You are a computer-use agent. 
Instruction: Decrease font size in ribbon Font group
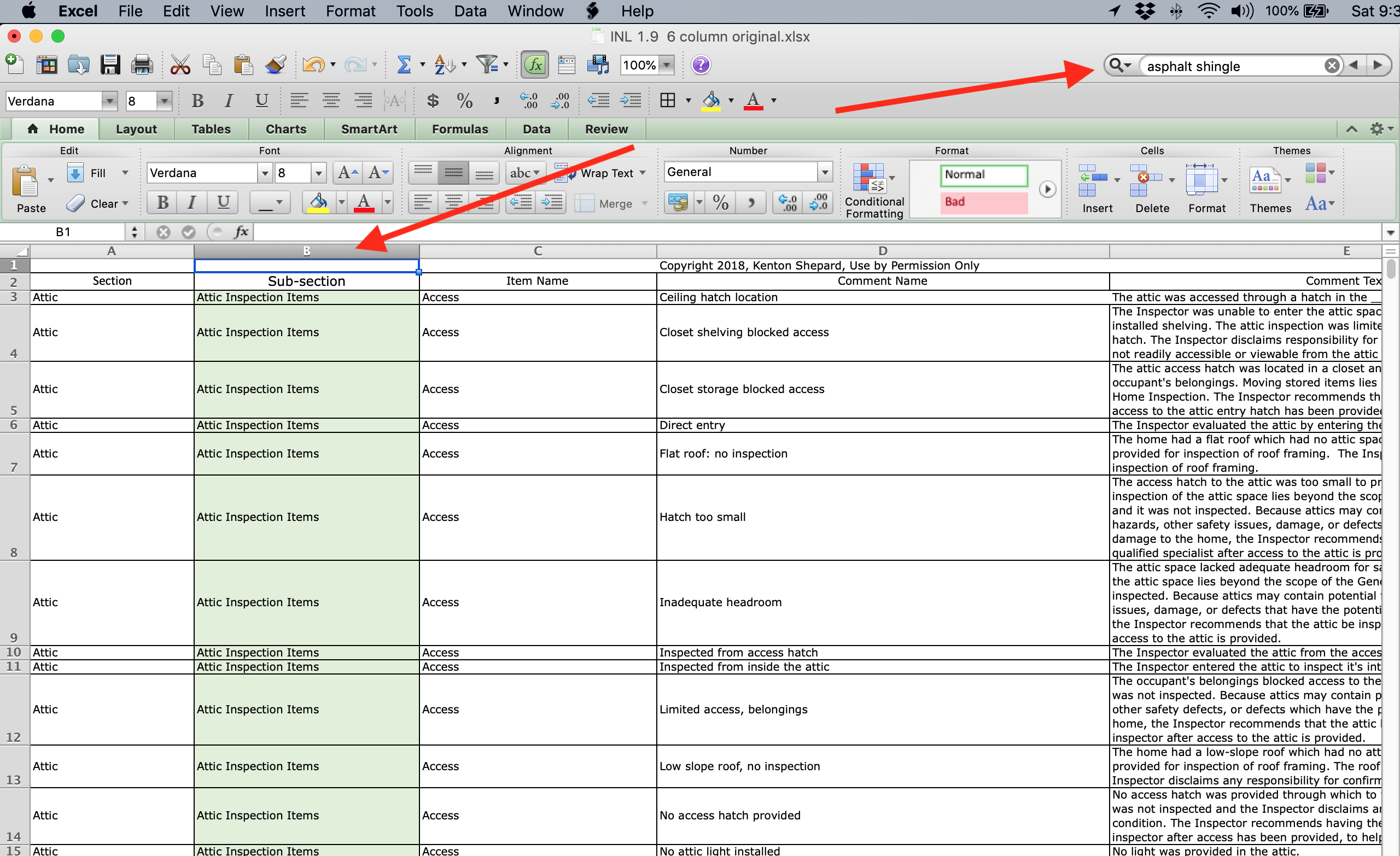378,173
